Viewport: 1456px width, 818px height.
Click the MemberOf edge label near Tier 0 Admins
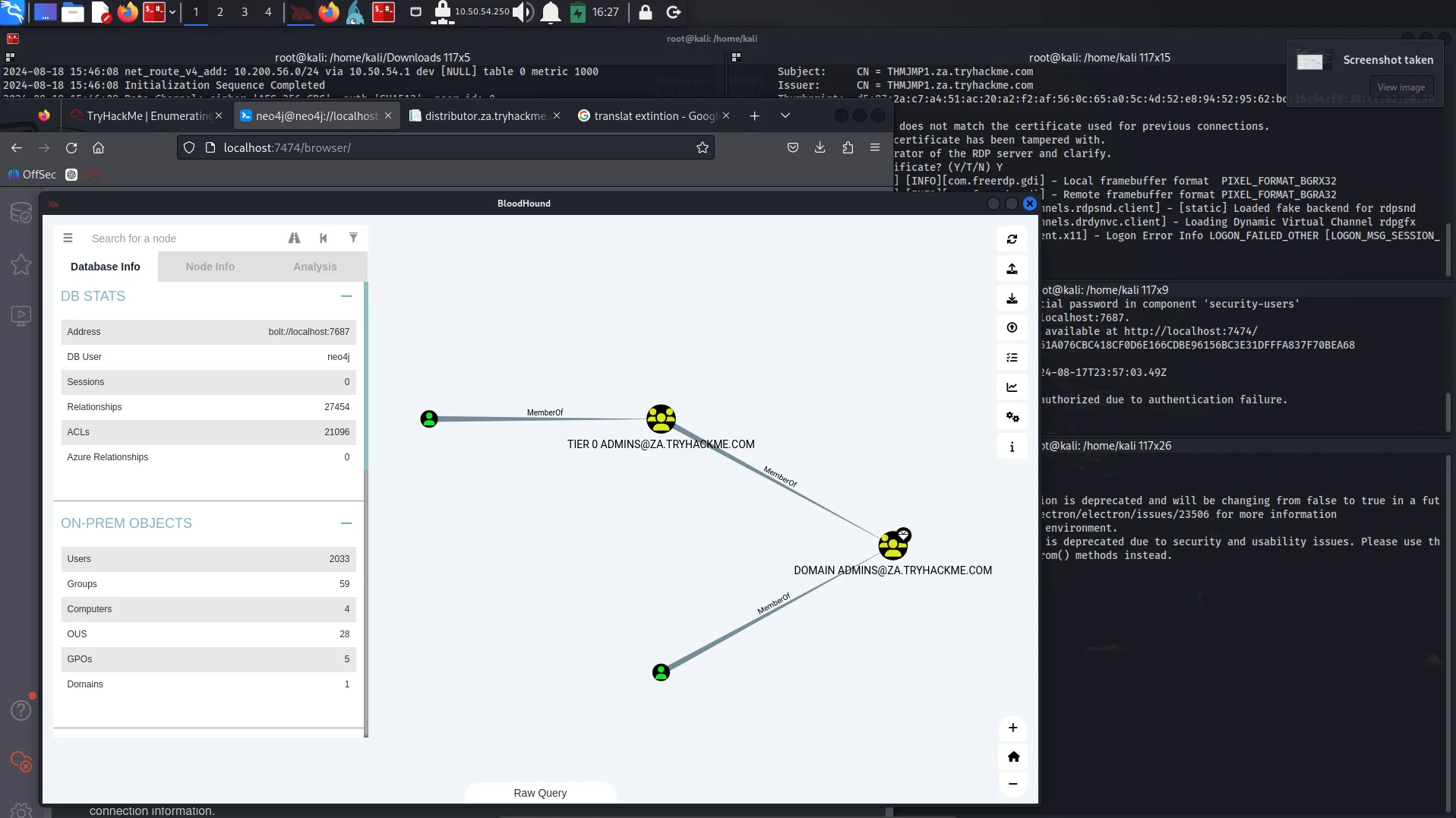pos(545,412)
